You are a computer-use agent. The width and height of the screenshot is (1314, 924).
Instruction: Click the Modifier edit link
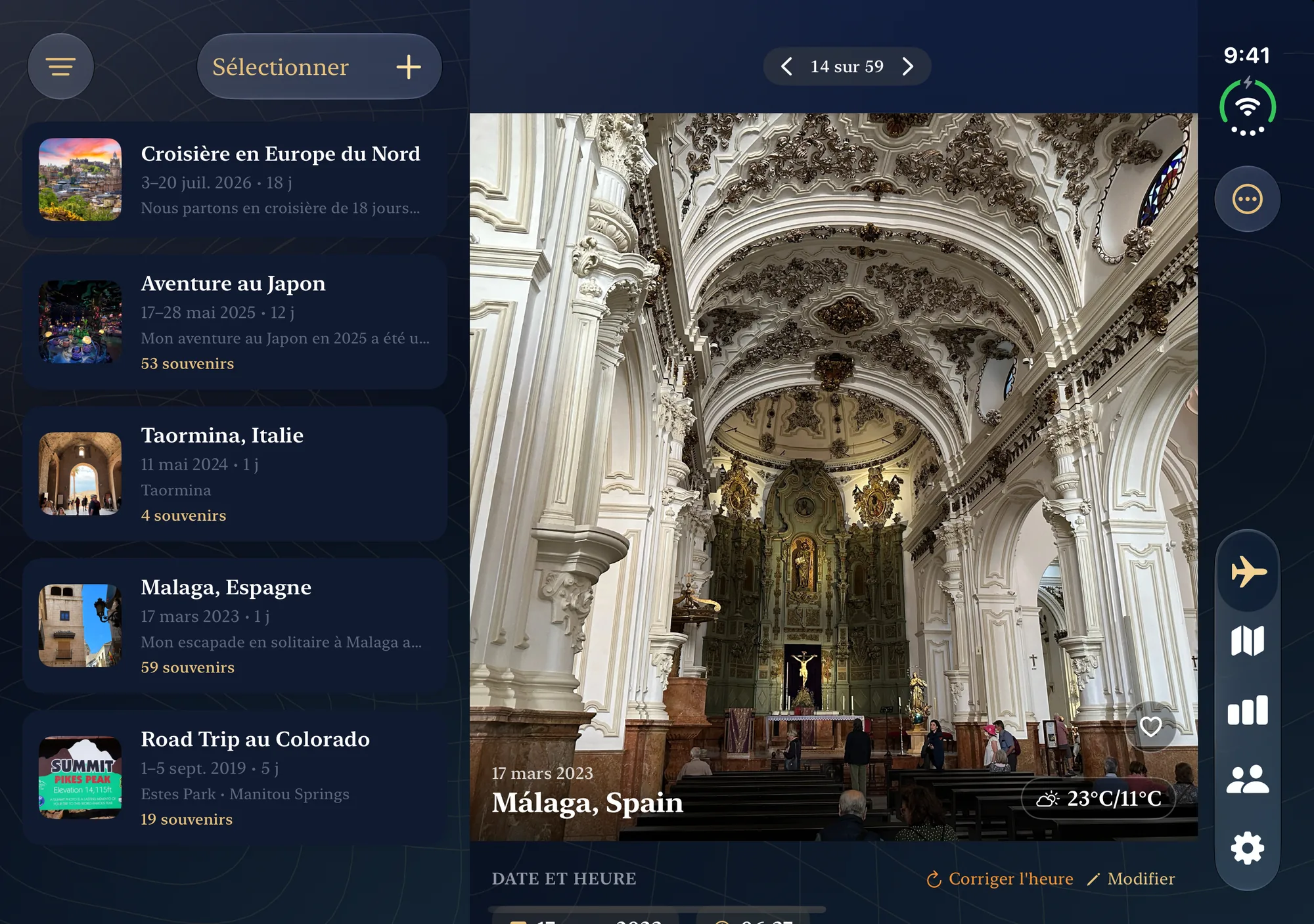1131,879
